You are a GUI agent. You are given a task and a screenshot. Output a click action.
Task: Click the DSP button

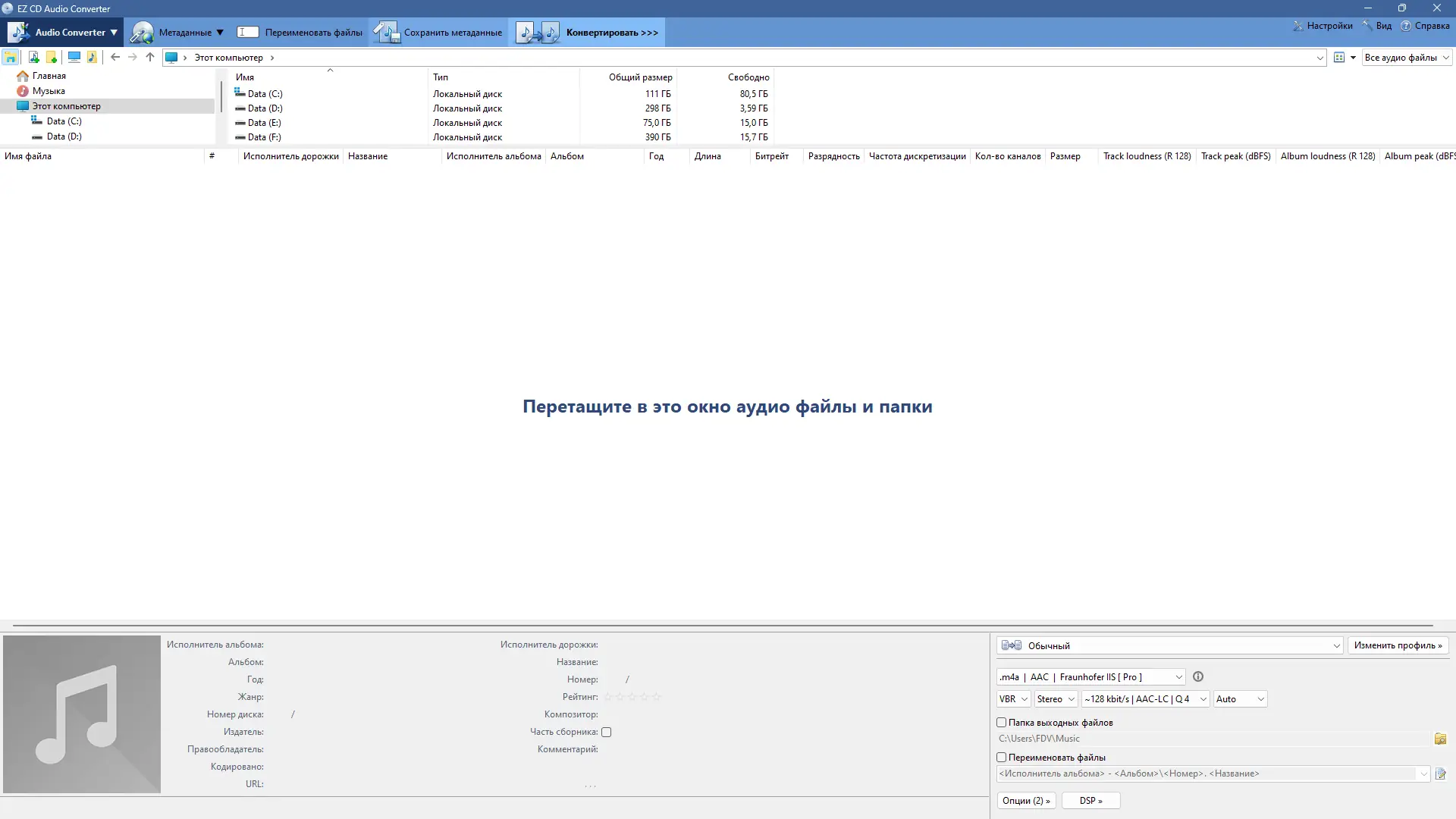(x=1090, y=800)
